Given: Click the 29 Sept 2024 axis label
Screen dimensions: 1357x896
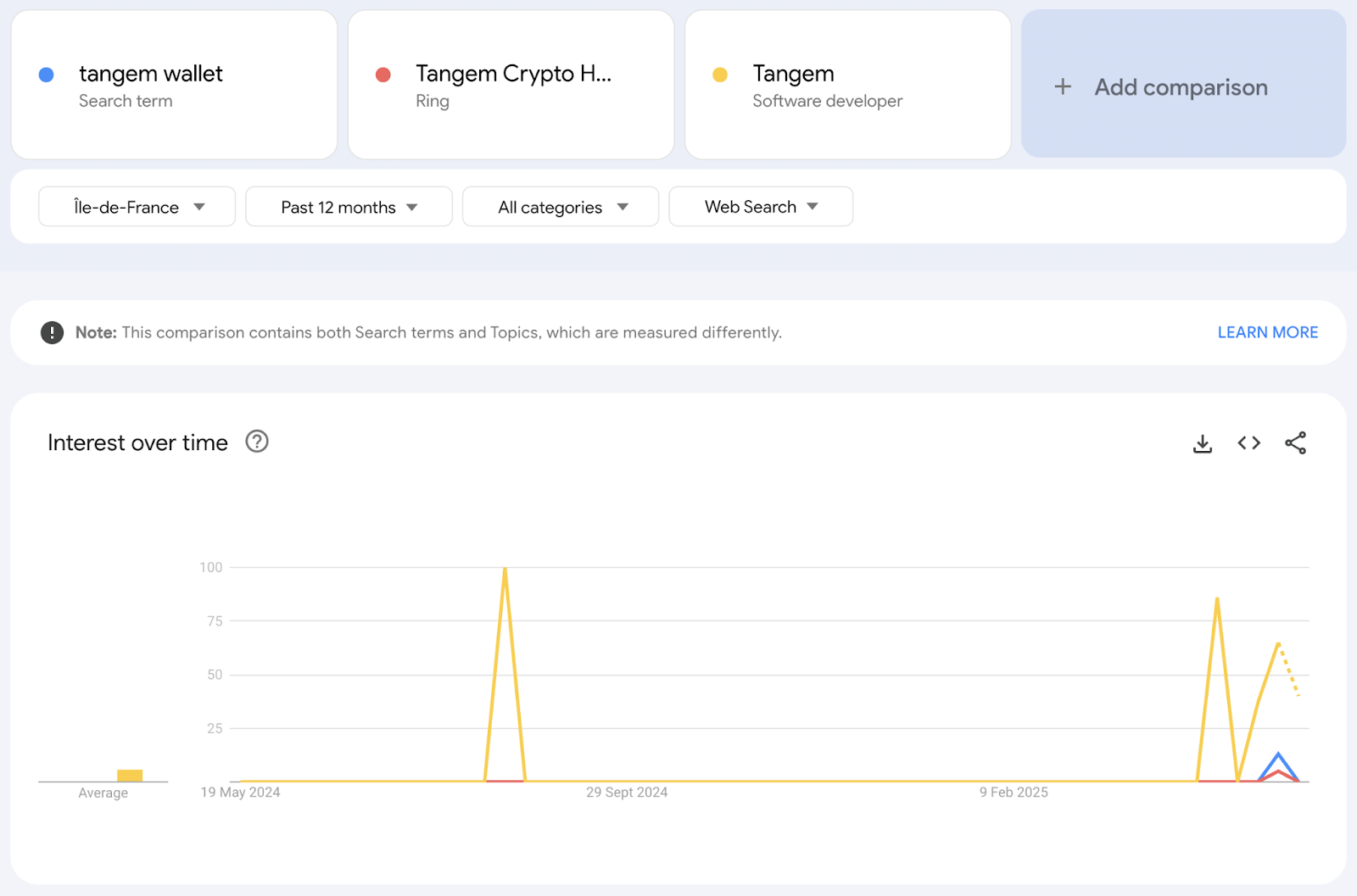Looking at the screenshot, I should point(627,792).
